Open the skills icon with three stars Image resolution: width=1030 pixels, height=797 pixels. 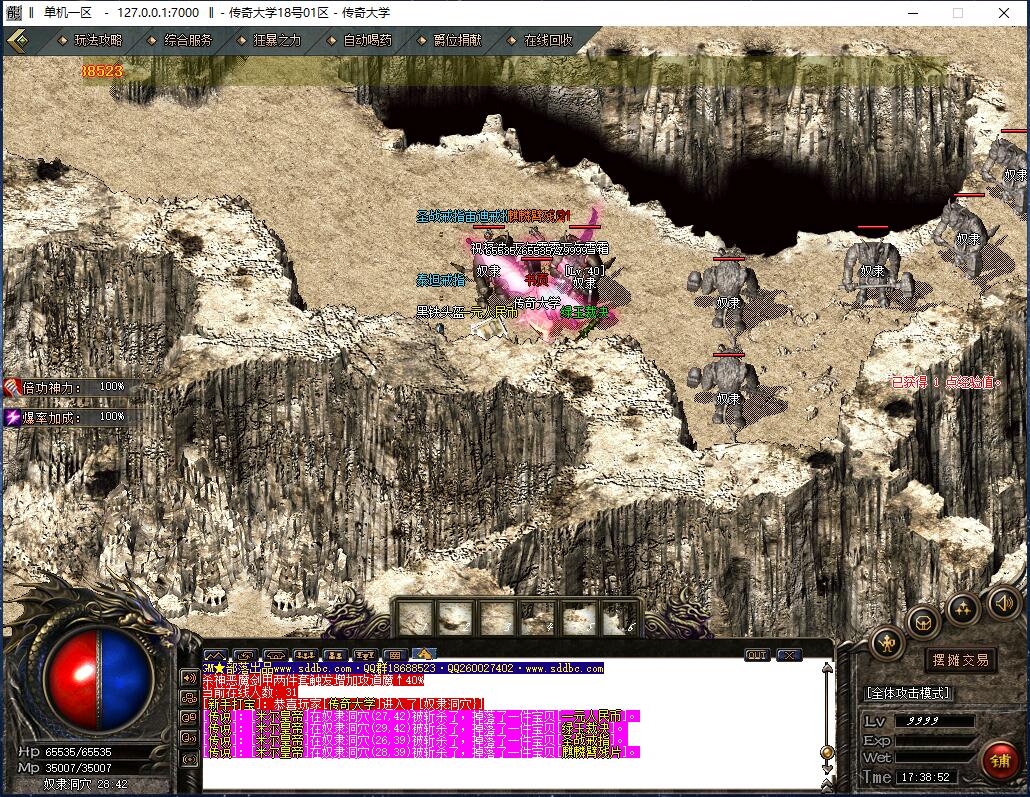pyautogui.click(x=963, y=608)
